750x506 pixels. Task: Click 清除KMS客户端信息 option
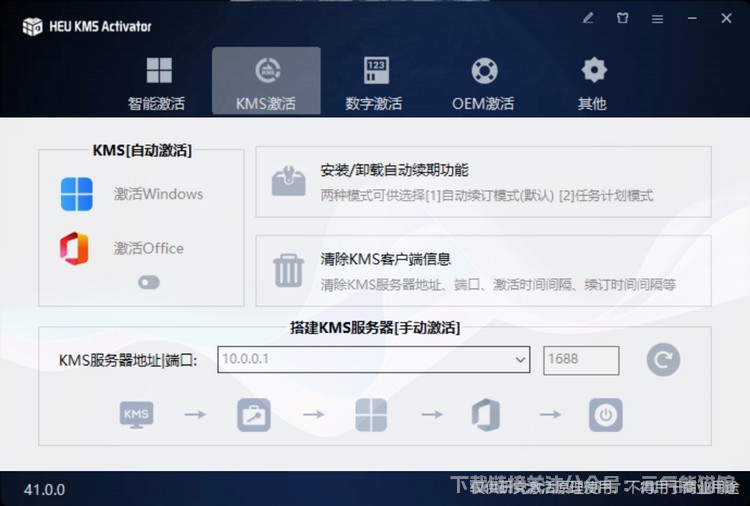click(385, 259)
